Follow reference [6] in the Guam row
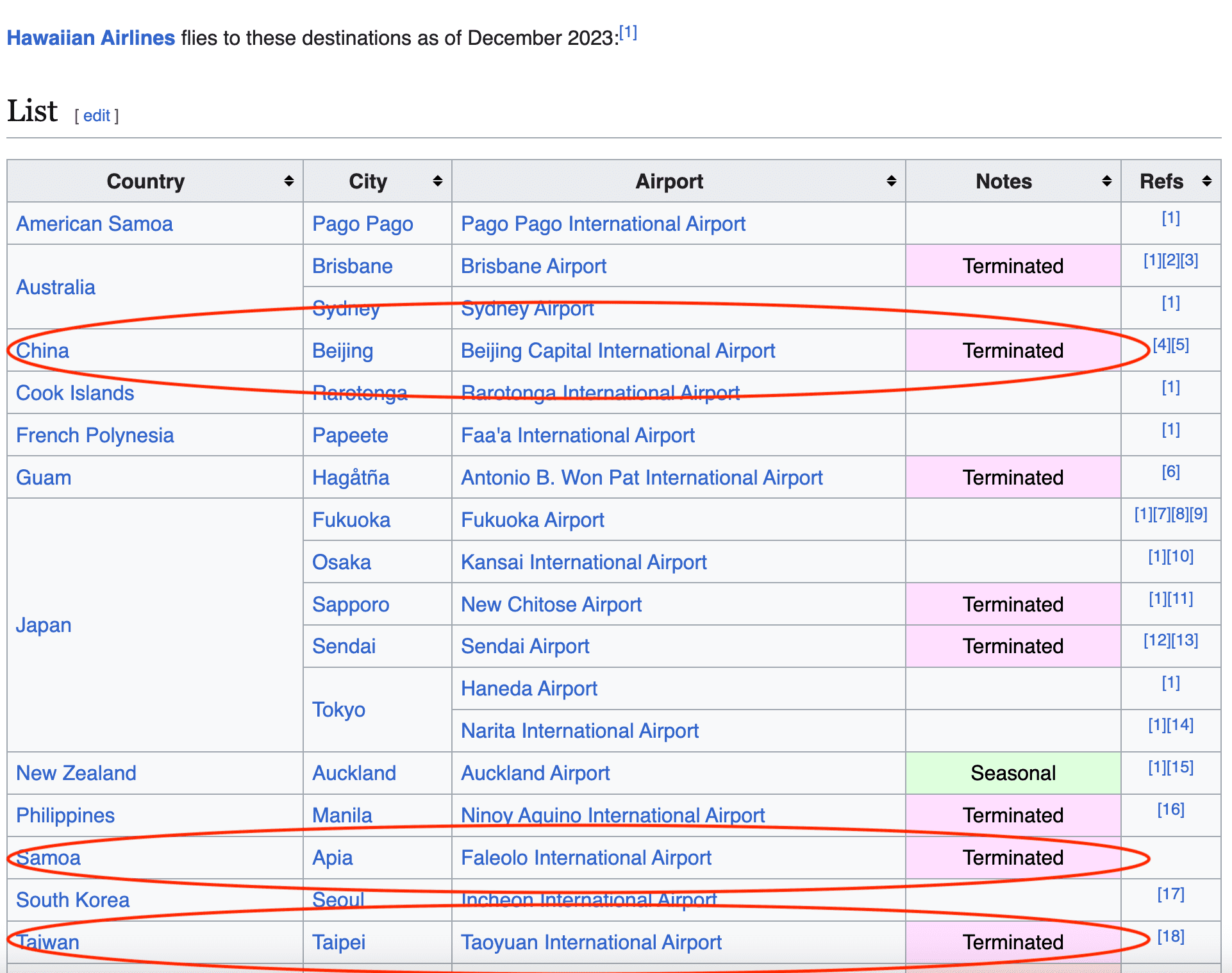Image resolution: width=1232 pixels, height=973 pixels. 1170,472
